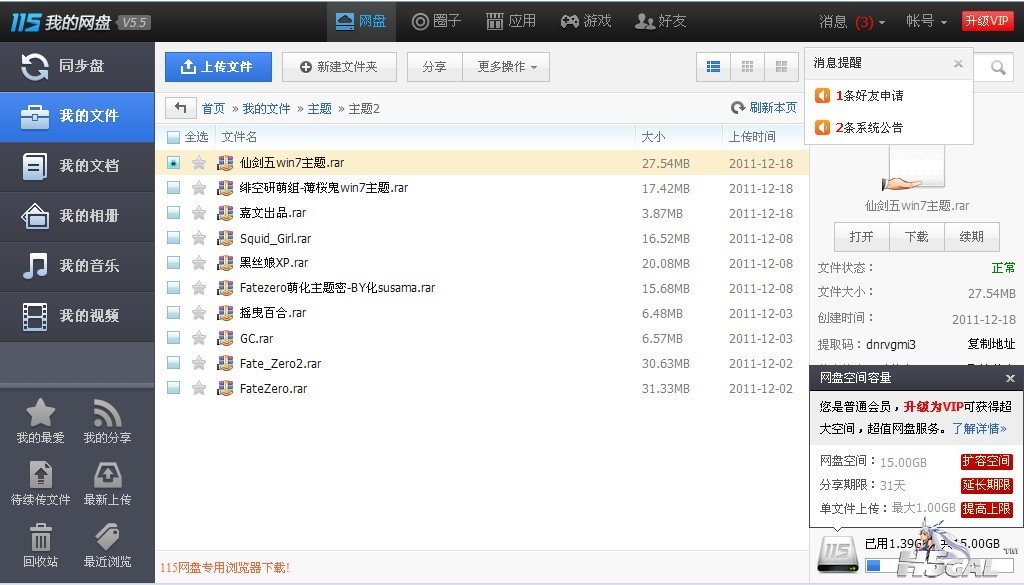The height and width of the screenshot is (585, 1024).
Task: Open the 回收站 recycle bin
Action: [x=40, y=545]
